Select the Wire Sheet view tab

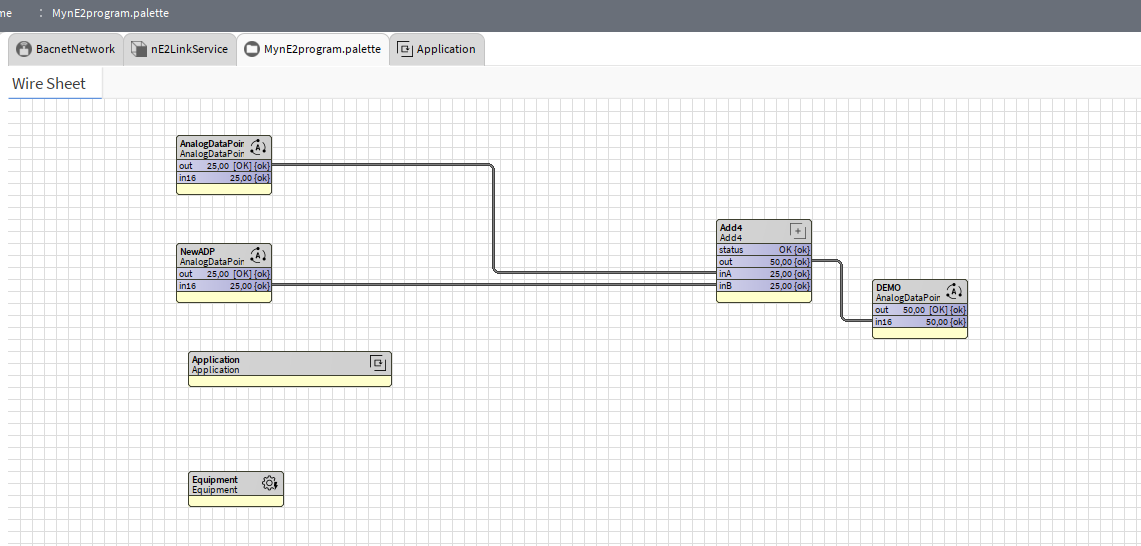point(49,84)
